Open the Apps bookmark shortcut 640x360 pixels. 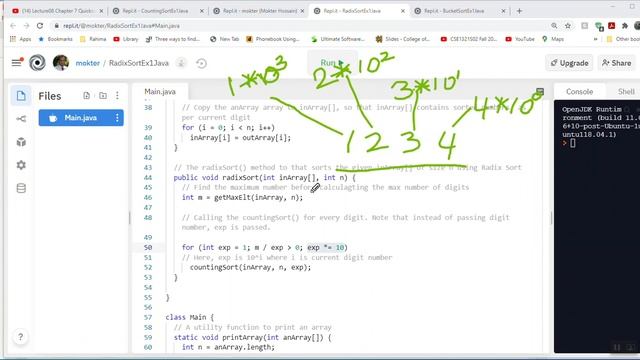(20, 39)
